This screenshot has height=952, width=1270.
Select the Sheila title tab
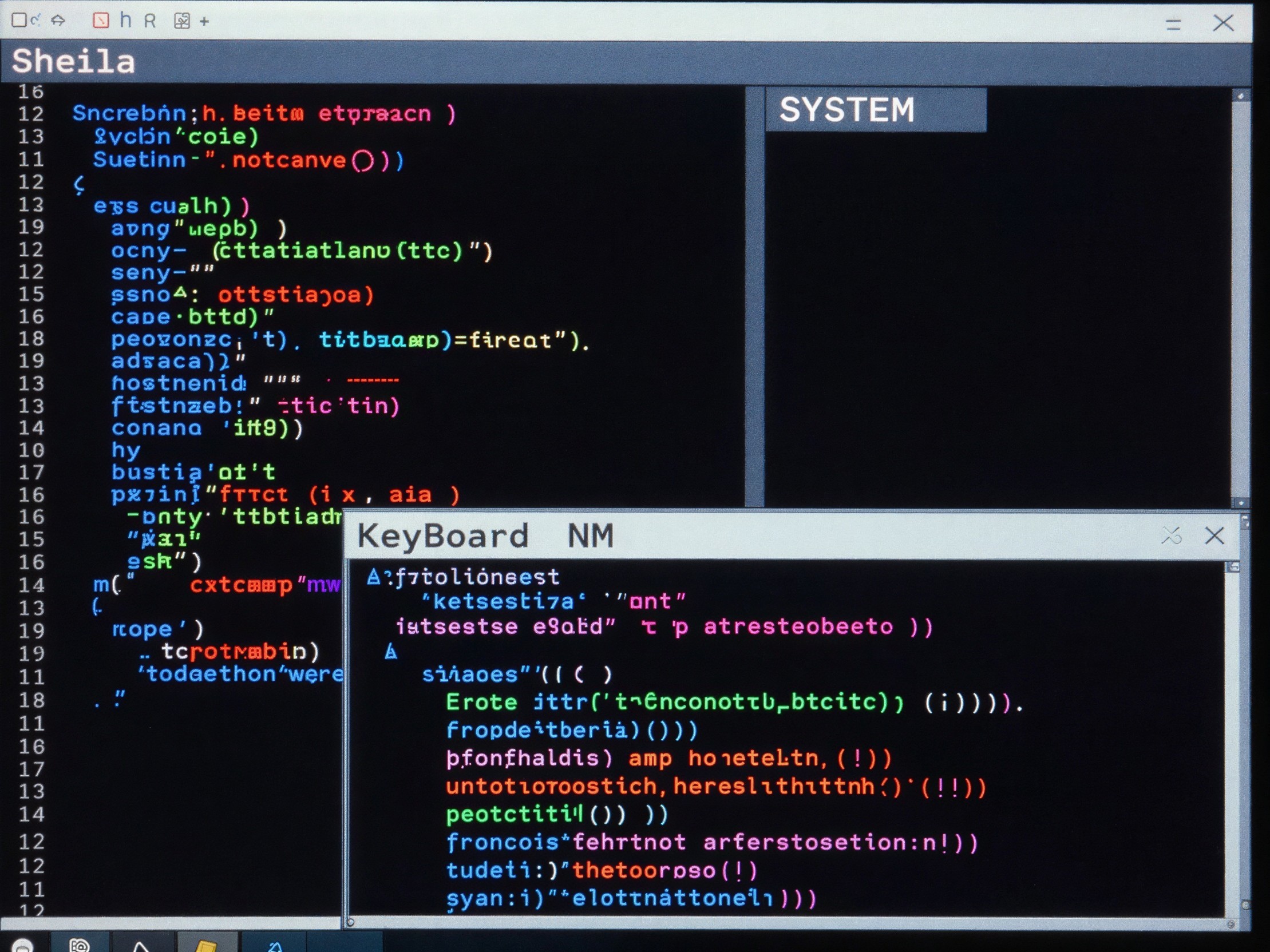tap(73, 61)
